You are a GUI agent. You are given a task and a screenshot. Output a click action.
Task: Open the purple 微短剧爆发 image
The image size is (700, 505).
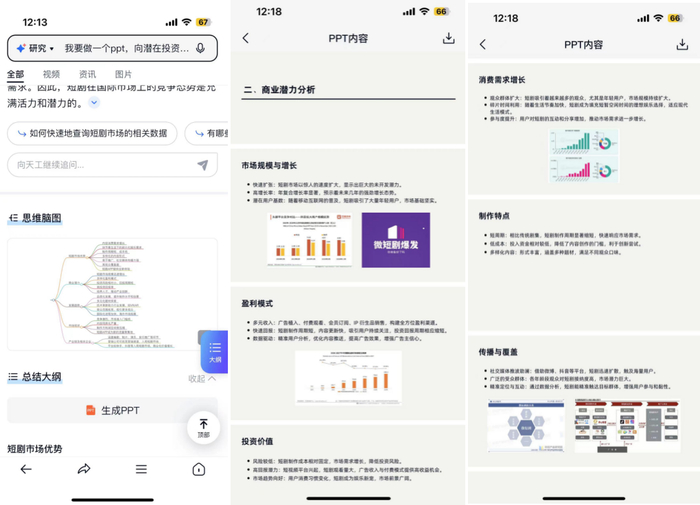pyautogui.click(x=396, y=240)
